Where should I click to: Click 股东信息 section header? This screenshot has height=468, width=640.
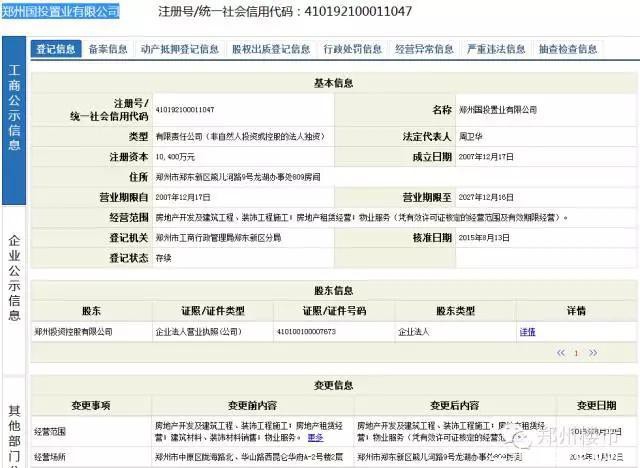pyautogui.click(x=333, y=291)
